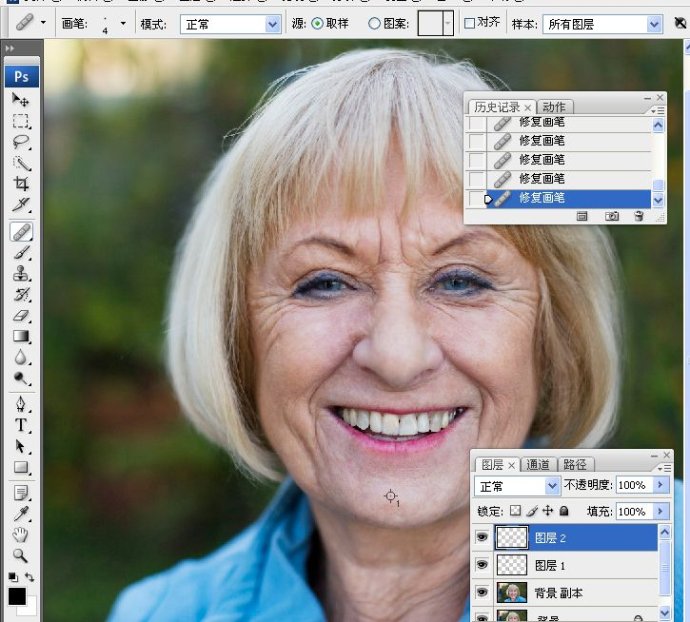Select the Clone Stamp tool
The image size is (690, 622).
(x=20, y=273)
